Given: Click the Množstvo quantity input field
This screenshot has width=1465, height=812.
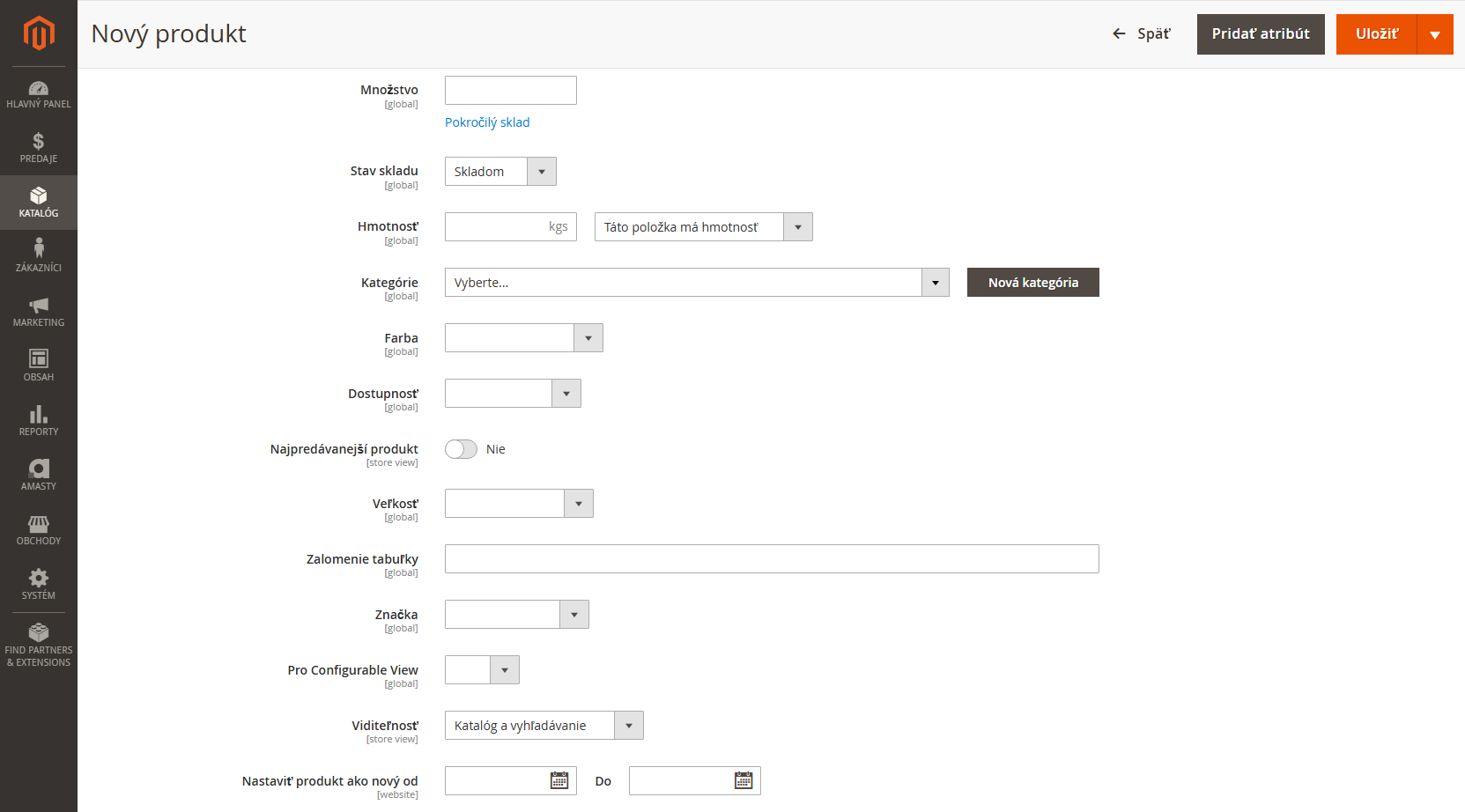Looking at the screenshot, I should (510, 91).
